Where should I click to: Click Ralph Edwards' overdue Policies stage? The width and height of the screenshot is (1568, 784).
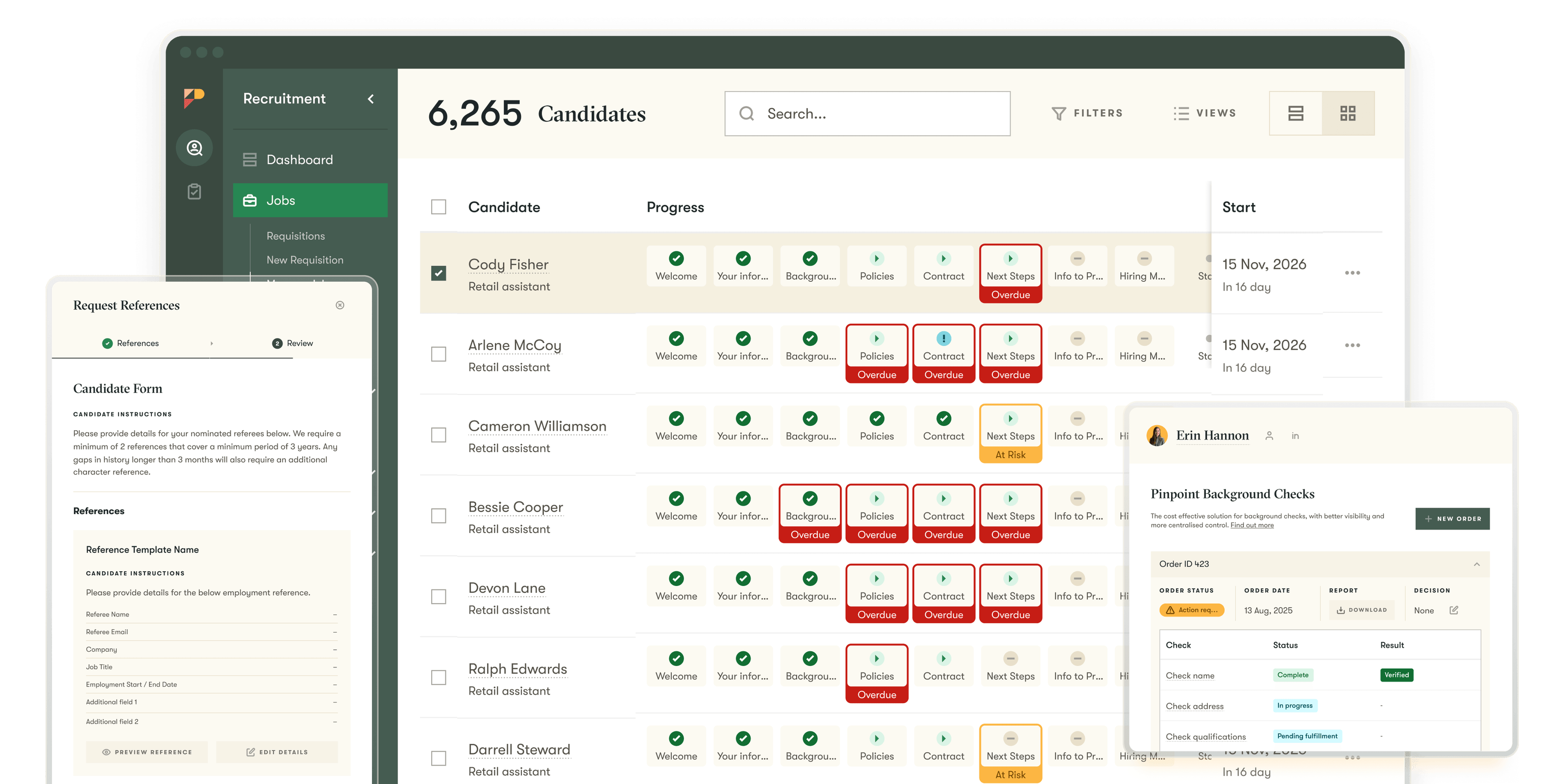pyautogui.click(x=877, y=674)
